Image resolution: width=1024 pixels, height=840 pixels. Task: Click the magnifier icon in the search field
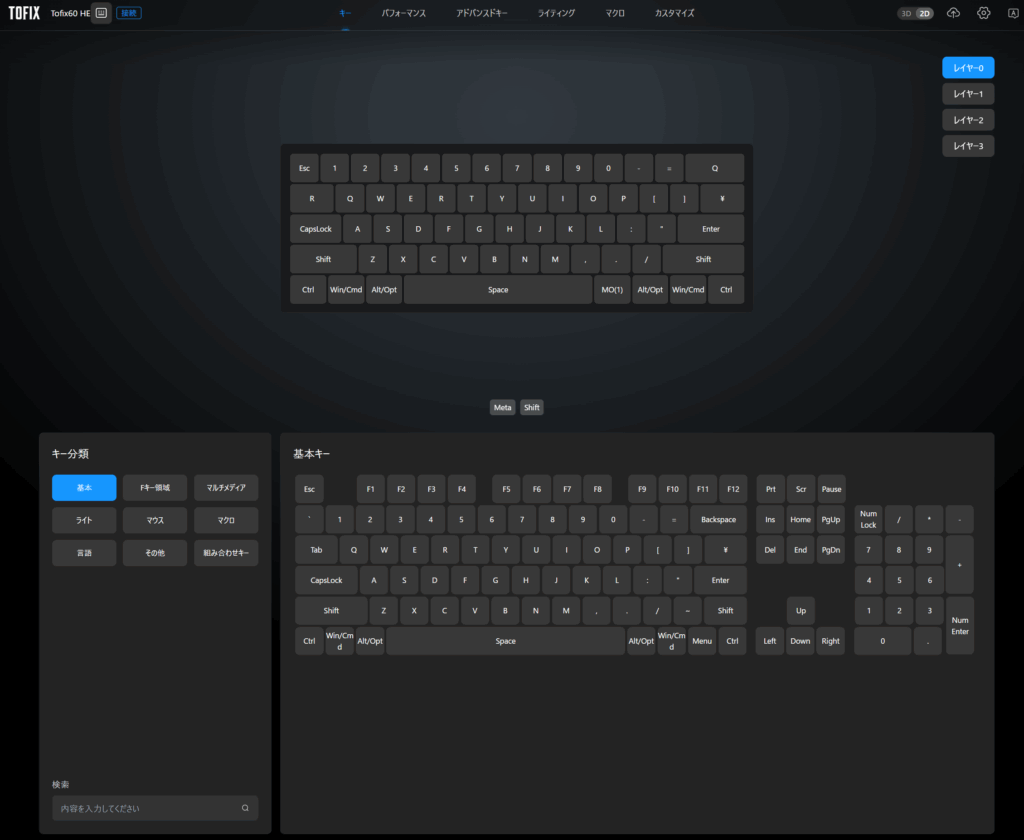pos(245,808)
